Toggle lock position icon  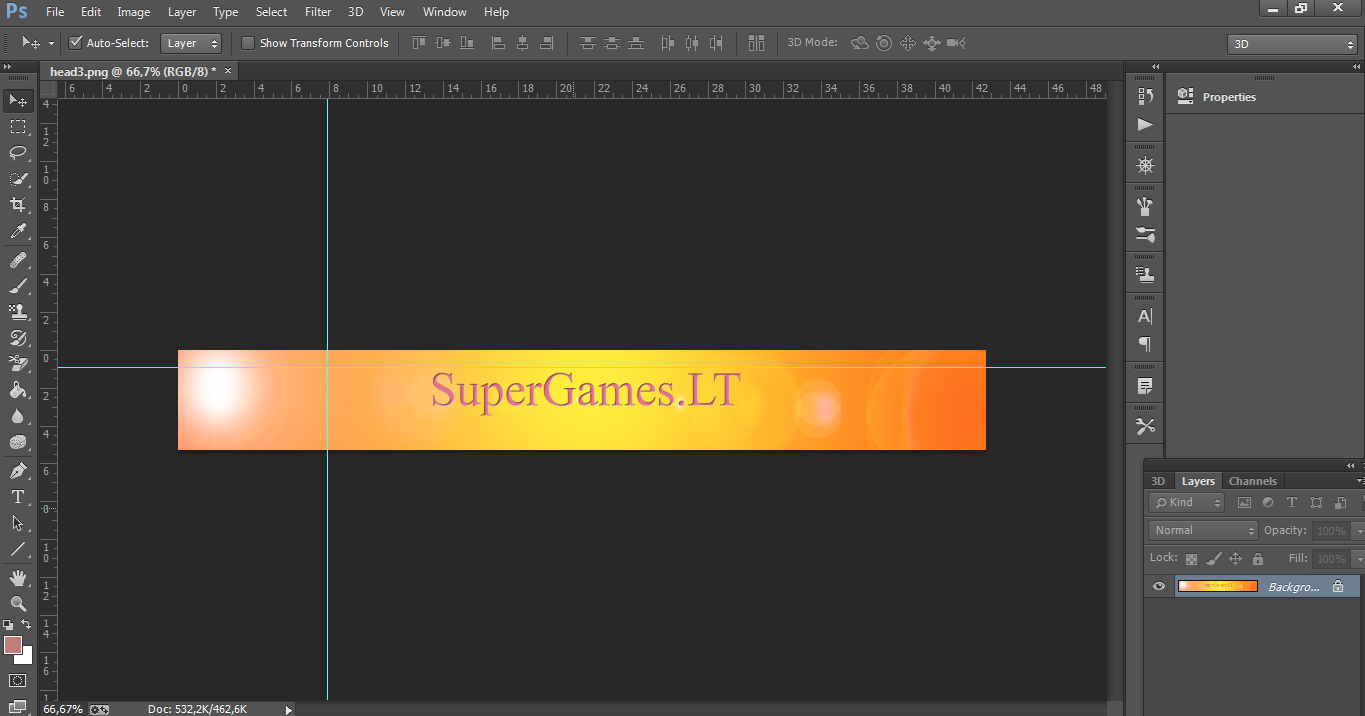pos(1235,559)
